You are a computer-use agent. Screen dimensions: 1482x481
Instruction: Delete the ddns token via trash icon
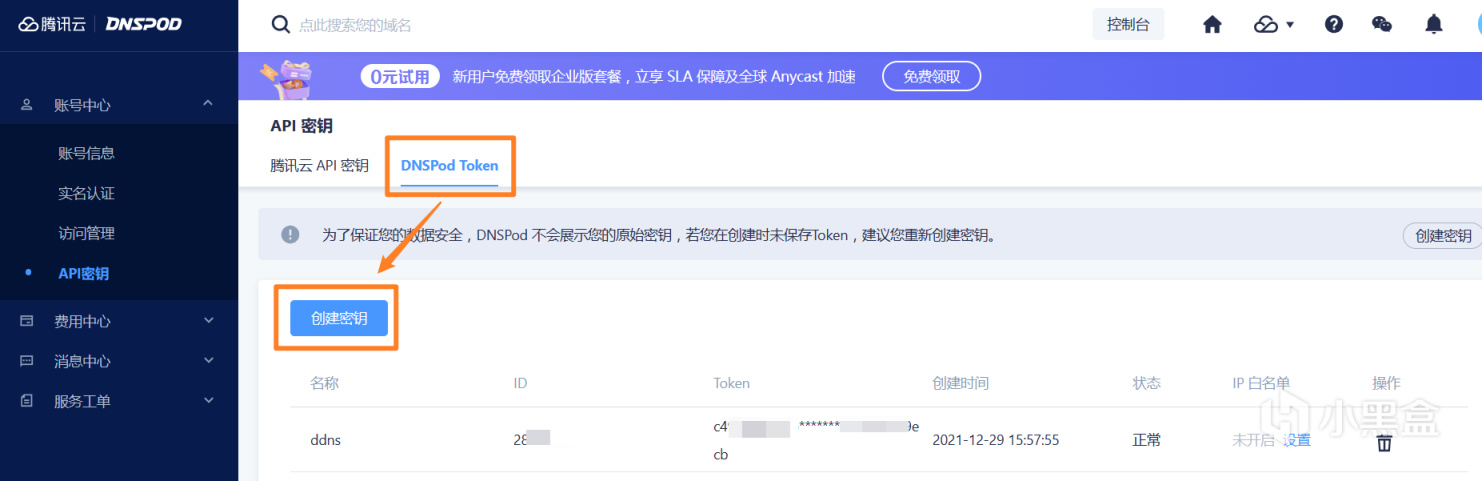(x=1384, y=442)
